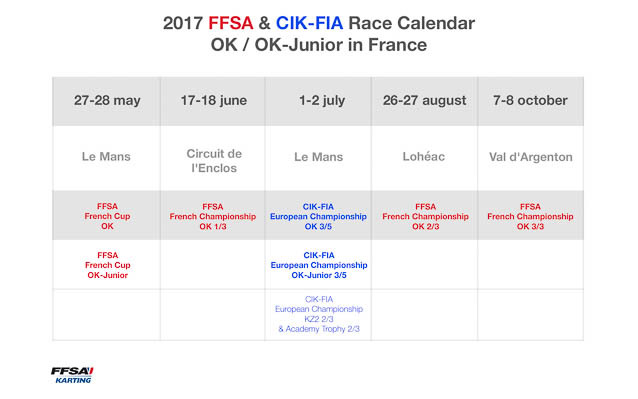Open the French Championship OK 1/3 entry

[213, 216]
